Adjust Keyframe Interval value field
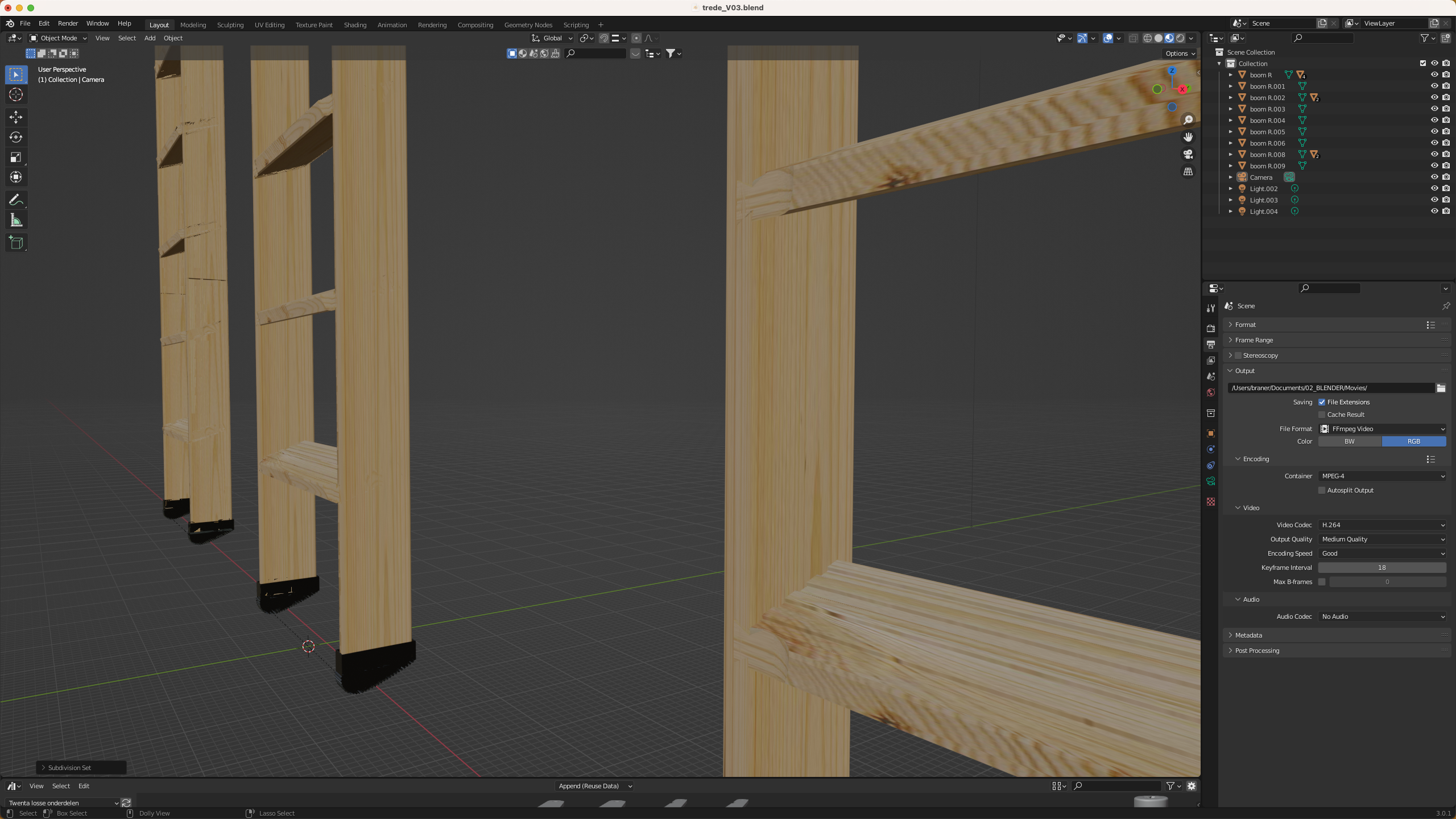The width and height of the screenshot is (1456, 819). (x=1382, y=568)
